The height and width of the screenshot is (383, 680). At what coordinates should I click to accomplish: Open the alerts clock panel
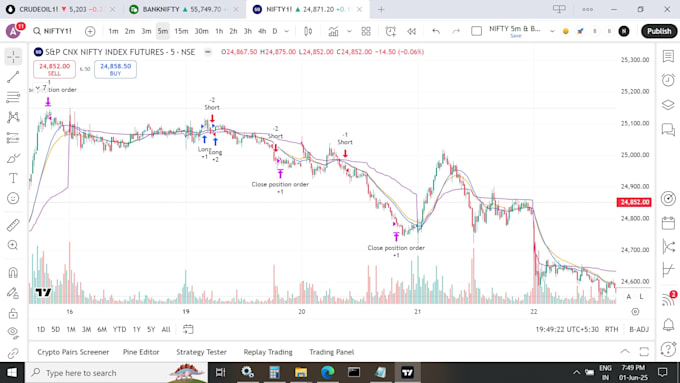coord(668,80)
